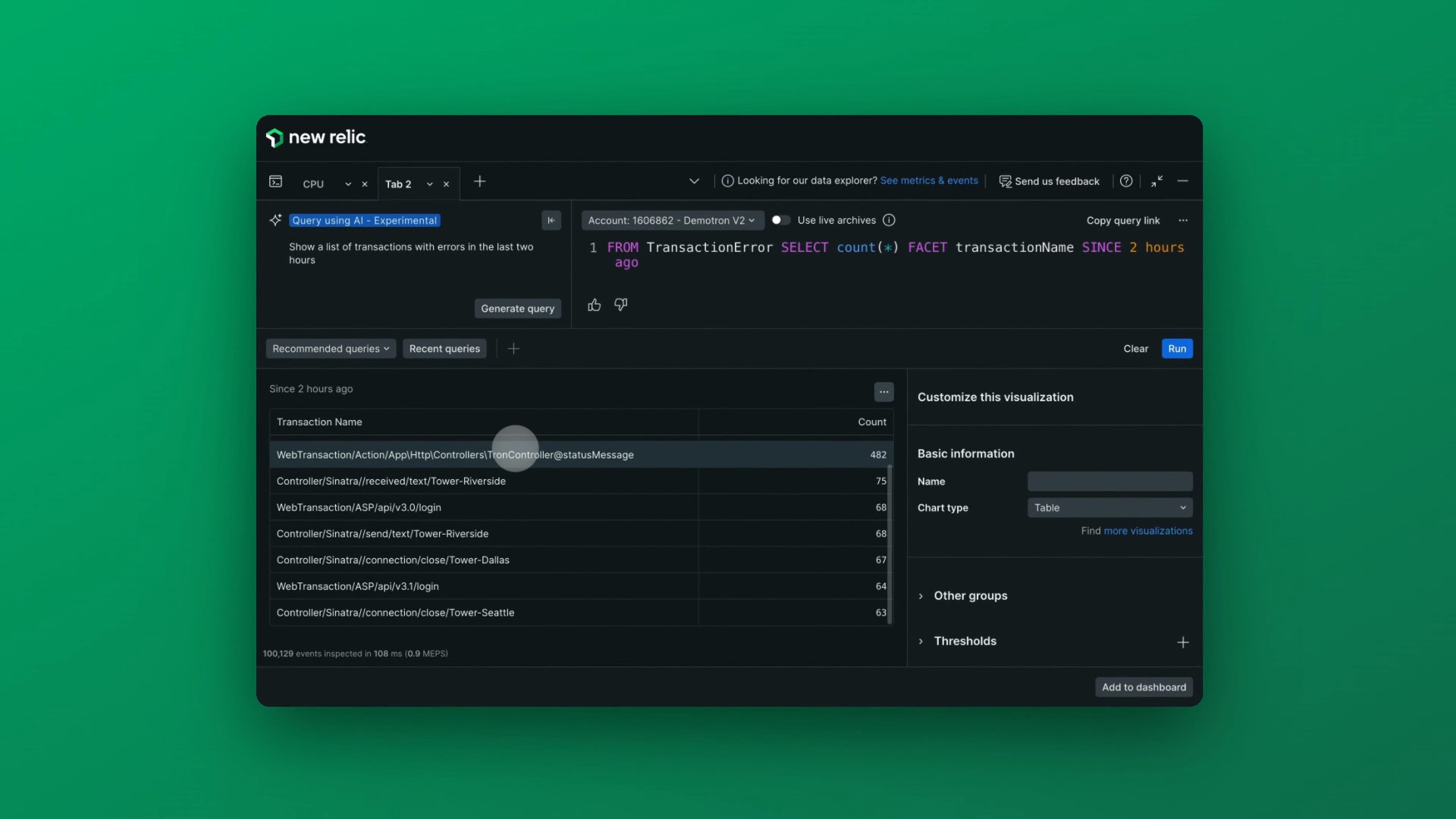Open the chart options ellipsis button
Viewport: 1456px width, 819px height.
point(884,392)
